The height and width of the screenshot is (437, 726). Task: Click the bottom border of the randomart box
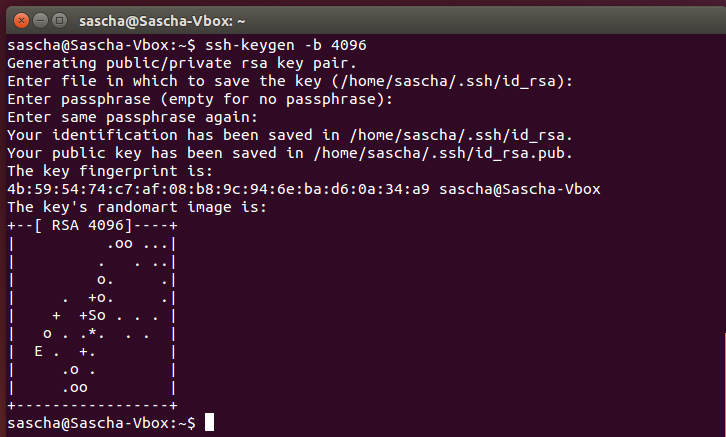(92, 406)
